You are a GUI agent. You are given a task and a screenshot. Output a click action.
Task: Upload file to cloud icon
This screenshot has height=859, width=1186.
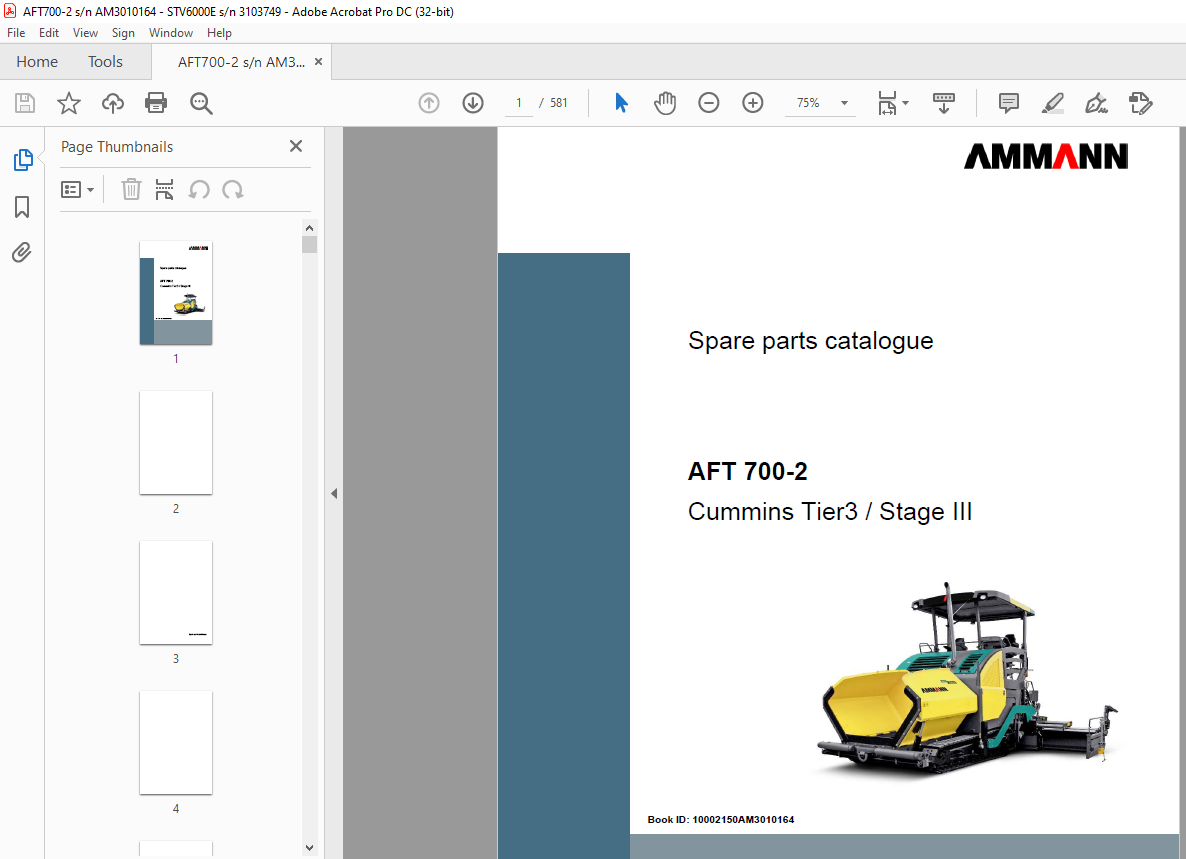click(x=113, y=103)
